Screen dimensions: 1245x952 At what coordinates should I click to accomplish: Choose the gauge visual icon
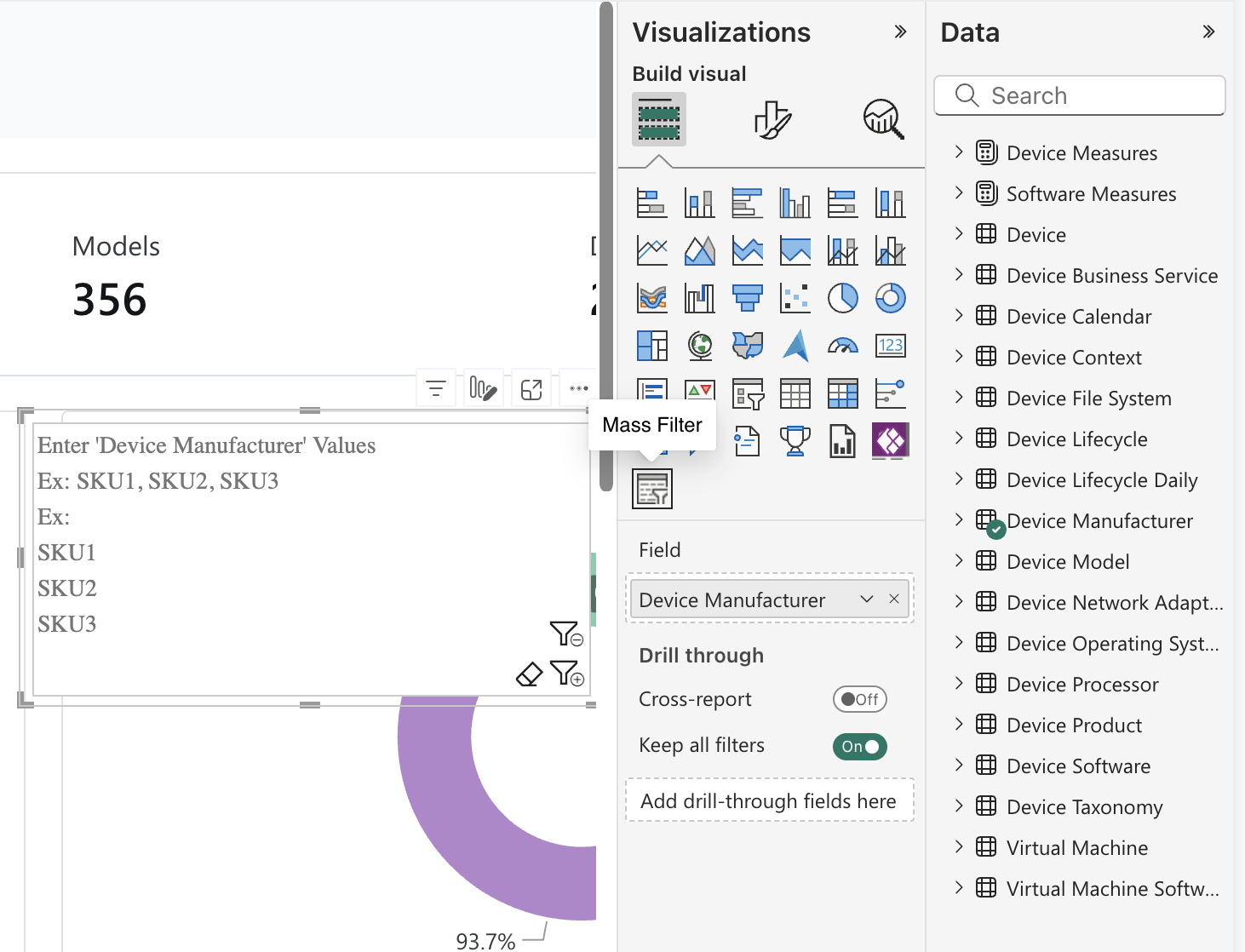tap(843, 346)
